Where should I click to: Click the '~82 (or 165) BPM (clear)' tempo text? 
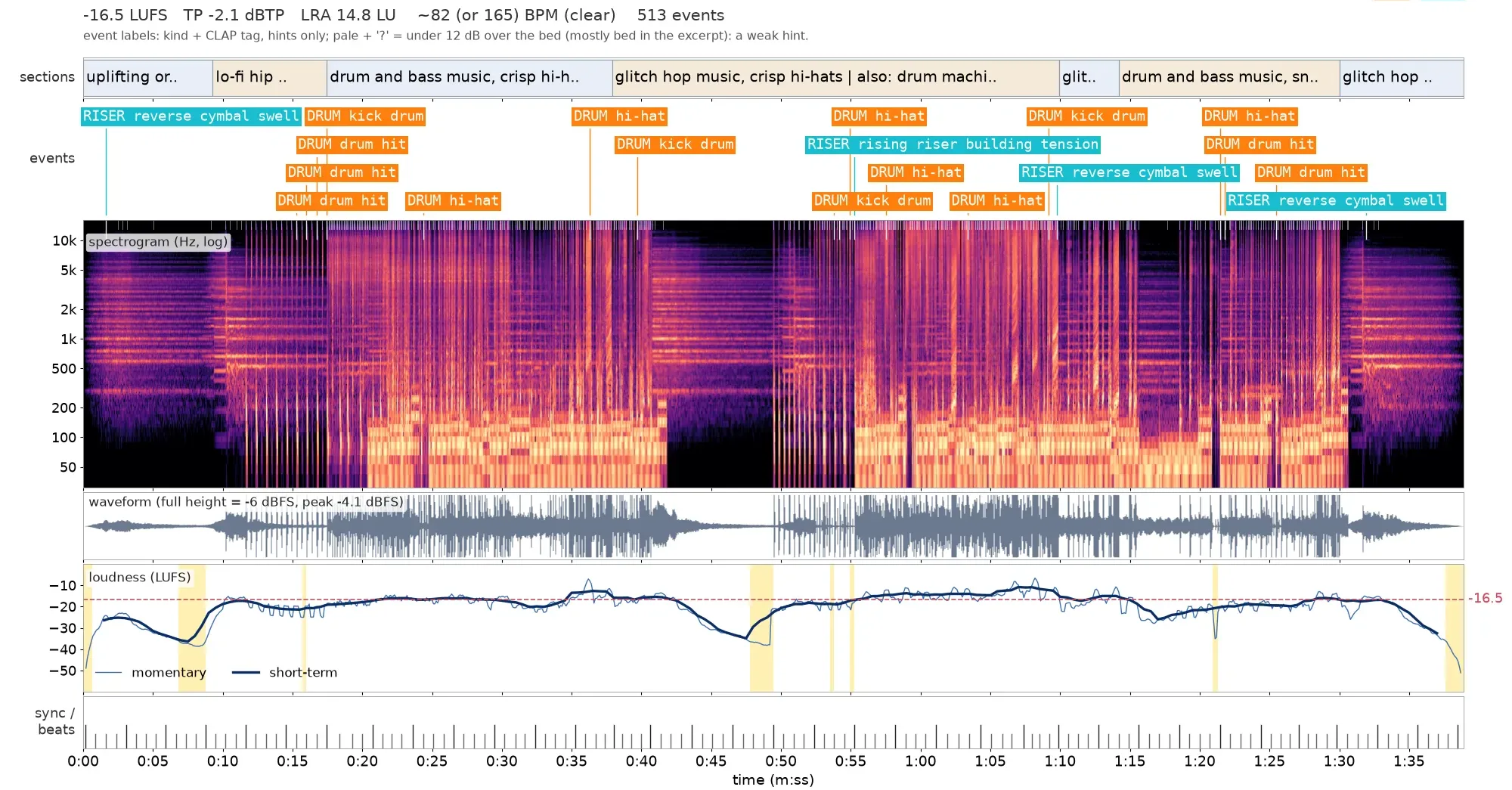(x=516, y=15)
